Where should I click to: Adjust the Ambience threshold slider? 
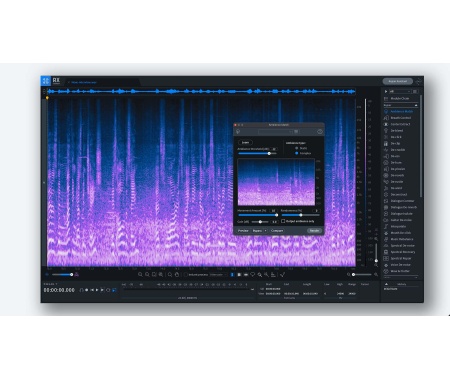pyautogui.click(x=257, y=153)
